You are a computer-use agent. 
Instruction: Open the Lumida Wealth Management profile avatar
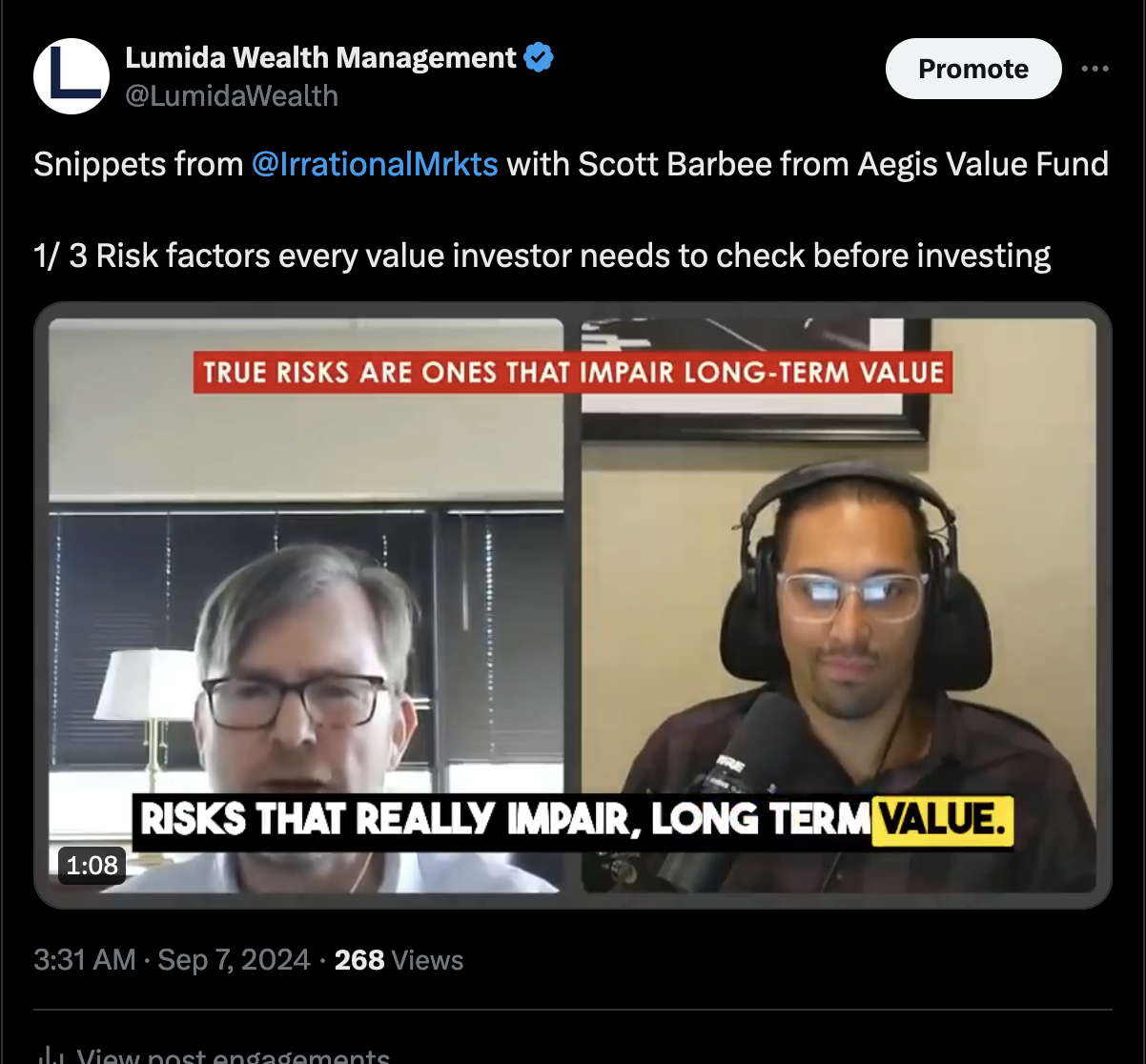click(72, 76)
